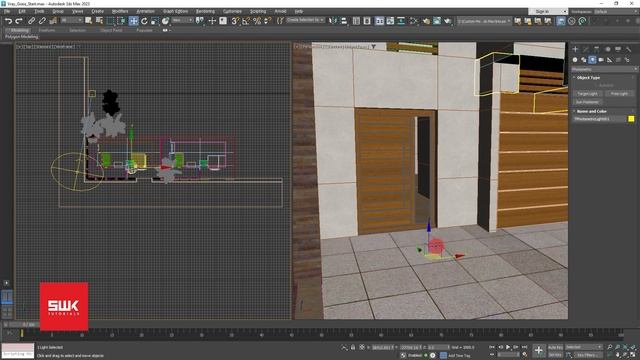Click the Use Pivot Point Center icon
Screen dimensions: 640x360
200,21
